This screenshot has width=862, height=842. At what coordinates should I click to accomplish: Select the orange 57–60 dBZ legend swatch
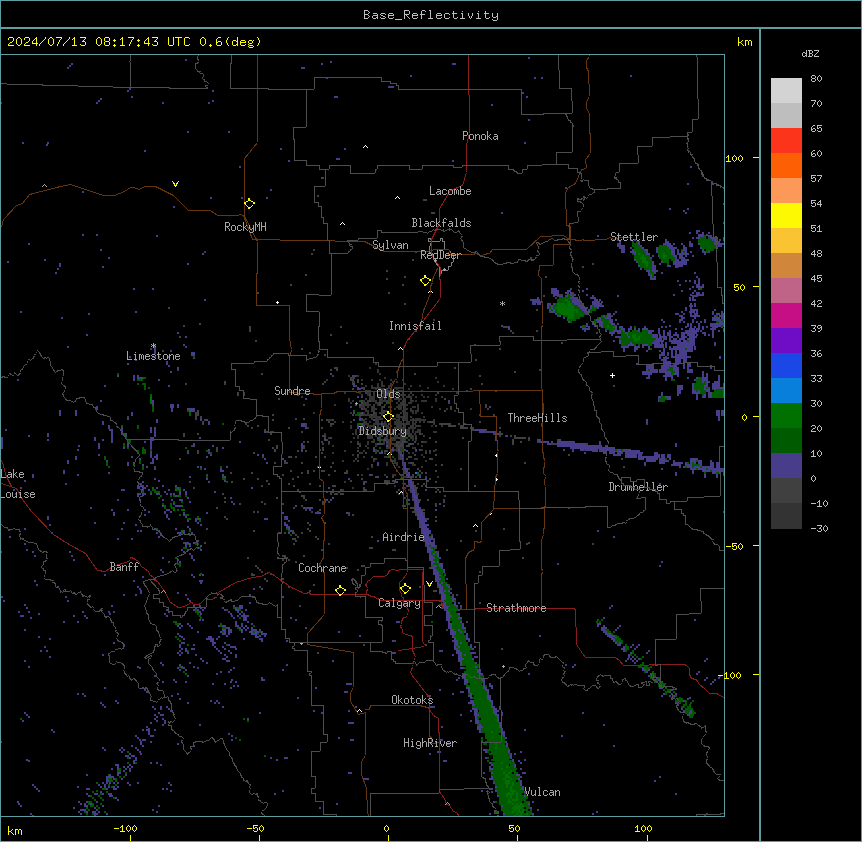pos(786,165)
